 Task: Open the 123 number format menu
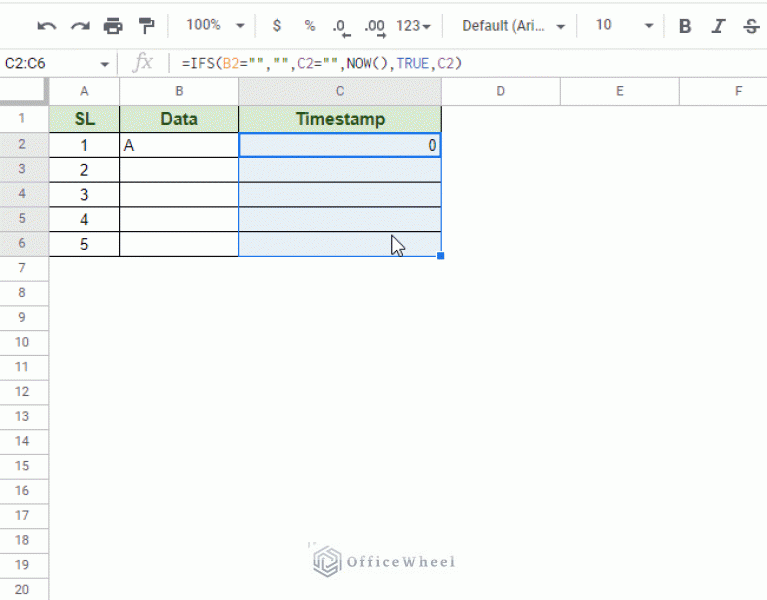click(x=413, y=26)
